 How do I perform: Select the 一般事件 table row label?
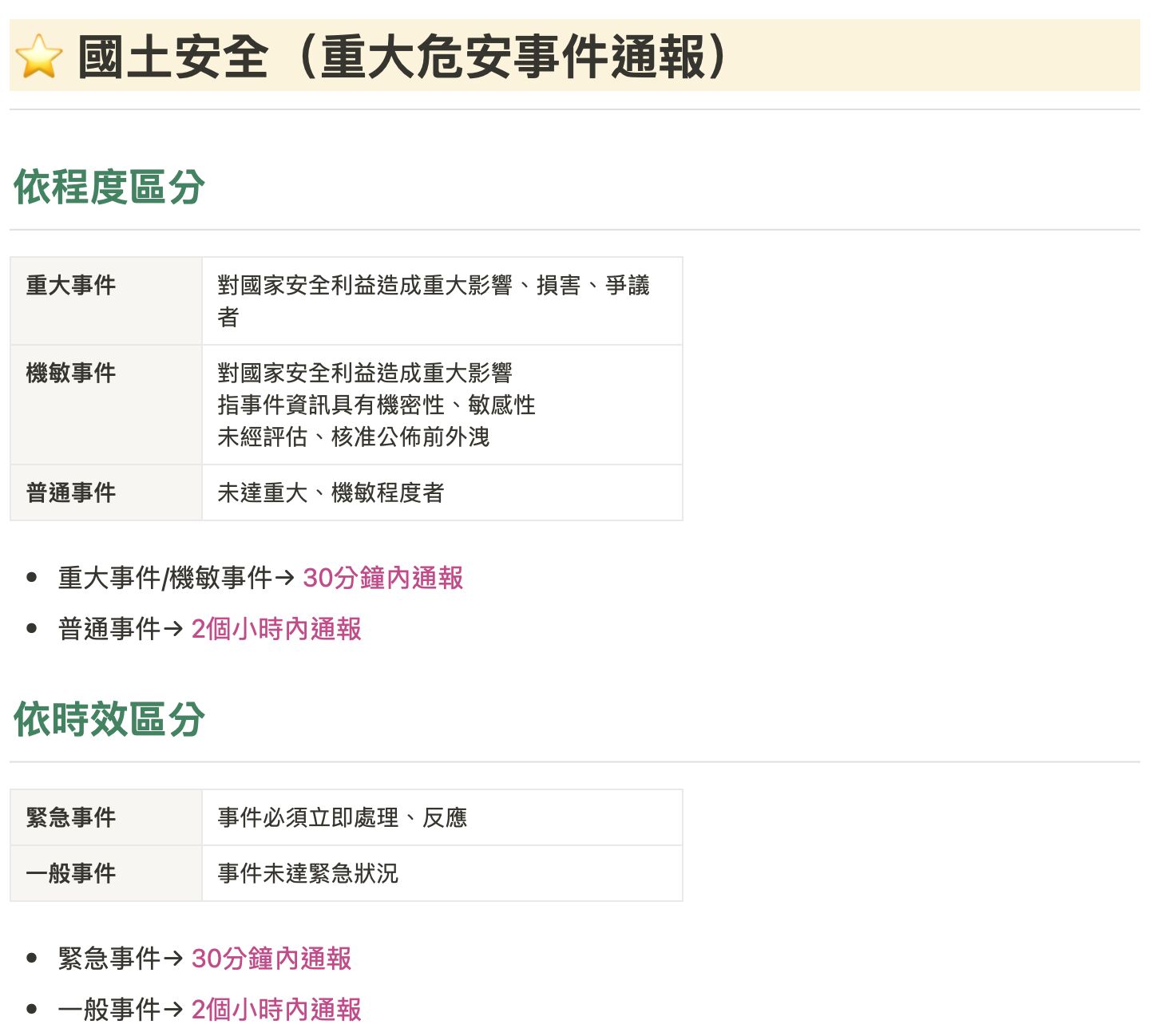coord(71,873)
